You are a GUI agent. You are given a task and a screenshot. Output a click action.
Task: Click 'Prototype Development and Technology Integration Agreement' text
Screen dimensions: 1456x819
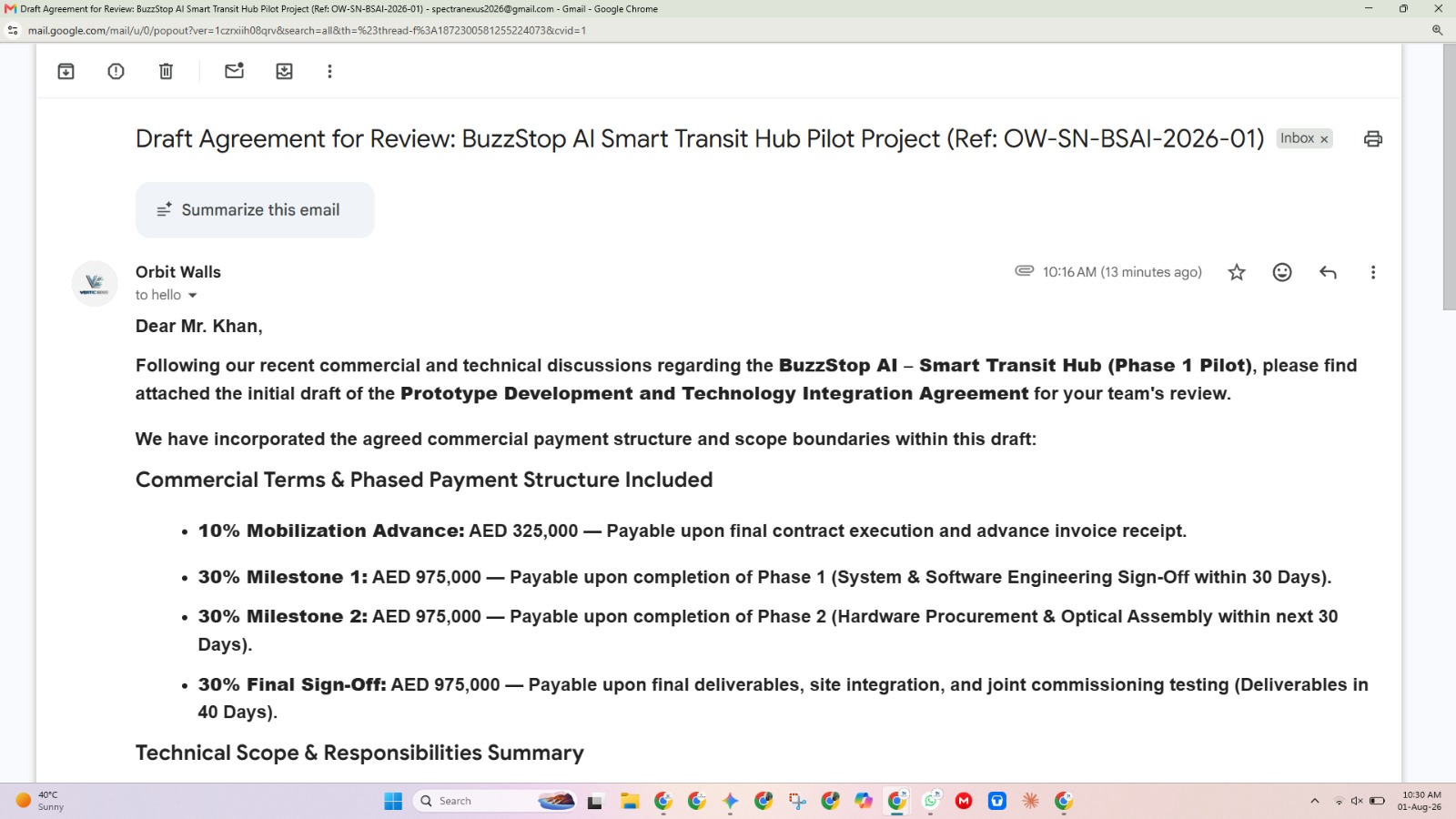[714, 393]
